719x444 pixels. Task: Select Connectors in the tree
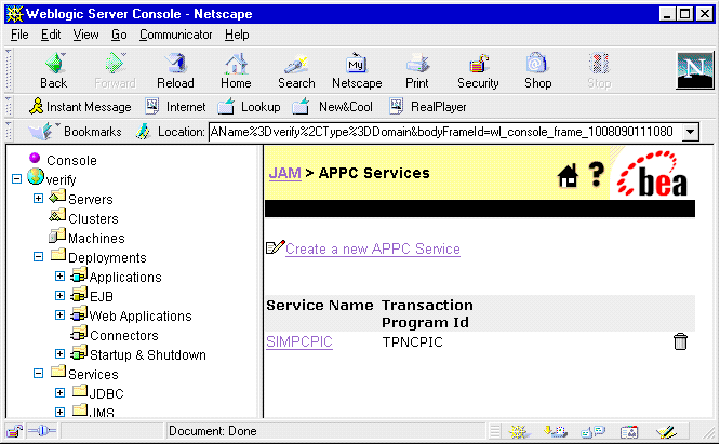point(124,336)
